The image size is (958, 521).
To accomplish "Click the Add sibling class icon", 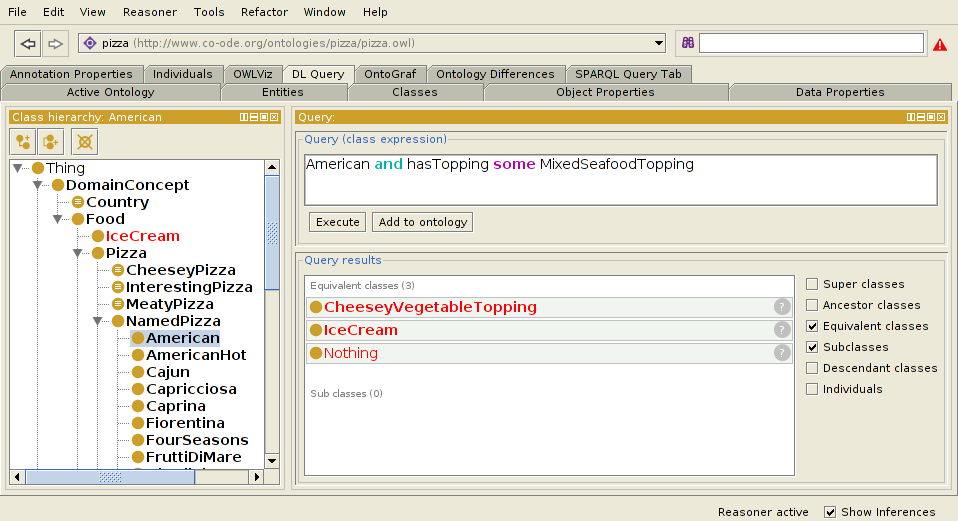I will [x=51, y=142].
